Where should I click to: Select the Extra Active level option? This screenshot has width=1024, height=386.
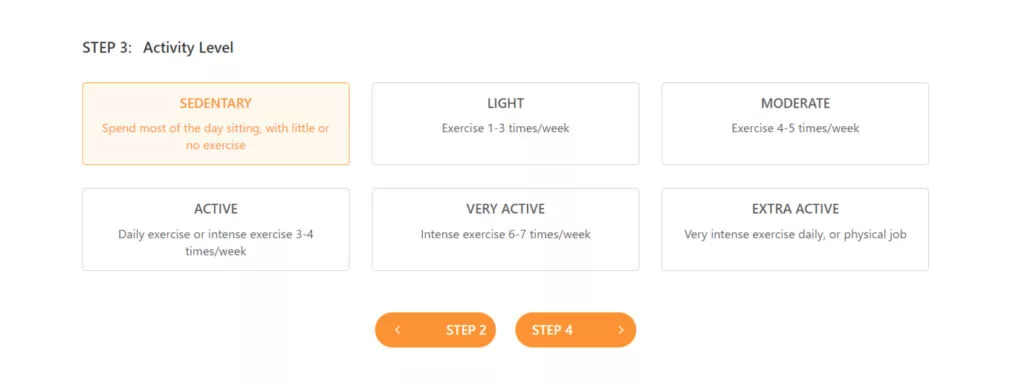795,229
